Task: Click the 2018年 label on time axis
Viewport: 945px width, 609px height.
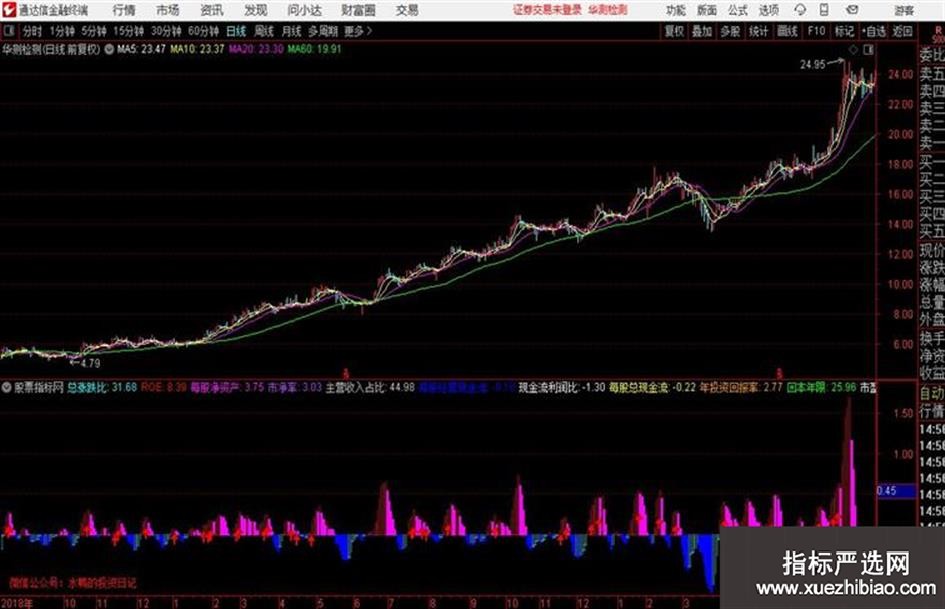Action: pos(17,603)
